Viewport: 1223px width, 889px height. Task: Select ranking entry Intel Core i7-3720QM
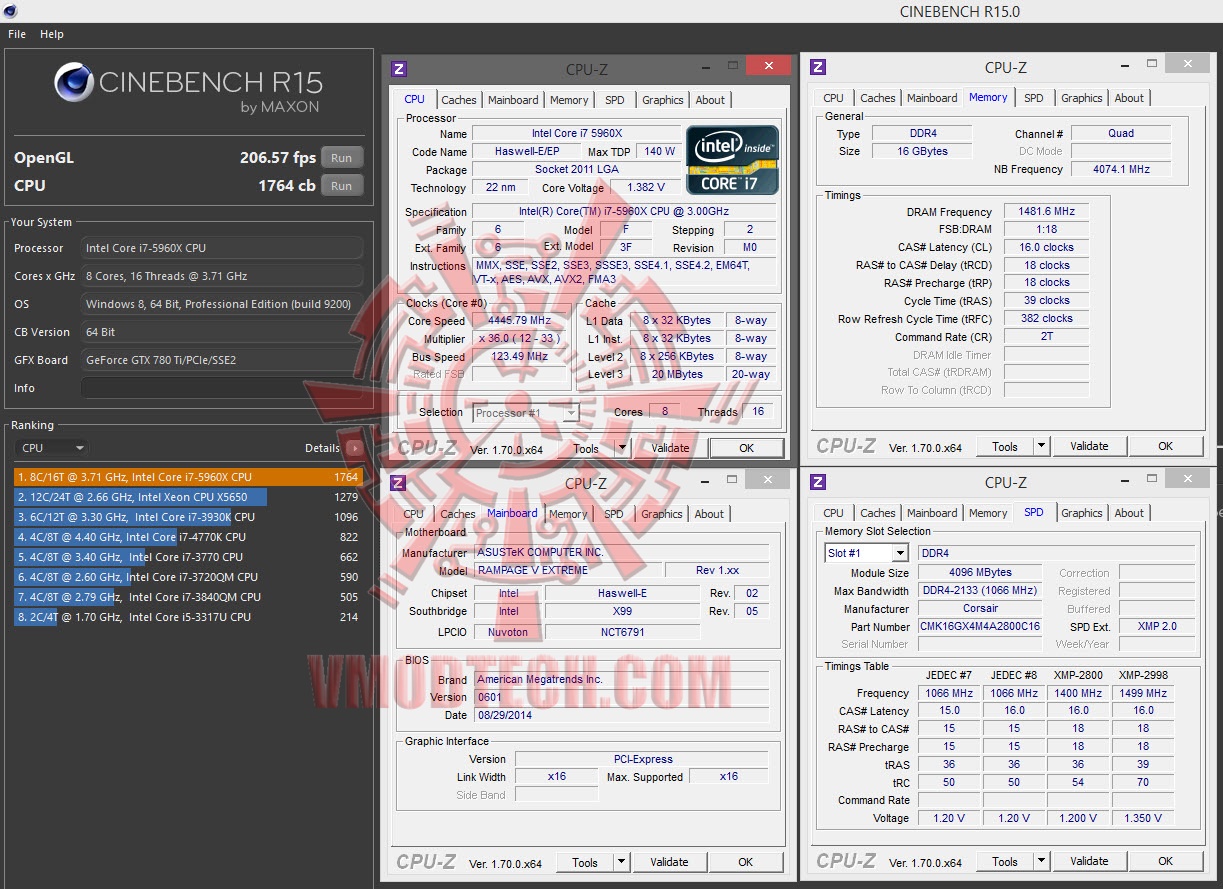click(188, 577)
